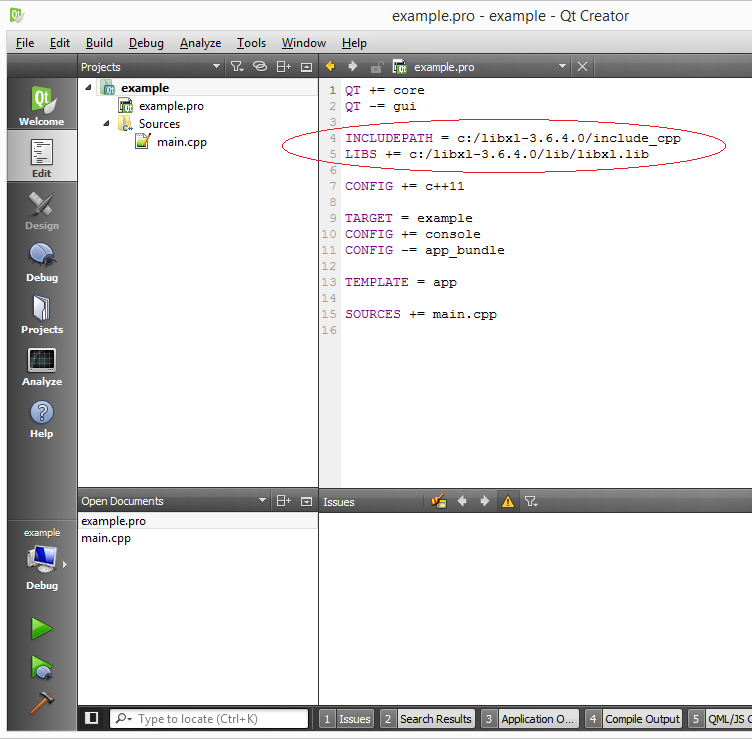Open the Welcome mode
The height and width of the screenshot is (739, 752).
[x=42, y=104]
